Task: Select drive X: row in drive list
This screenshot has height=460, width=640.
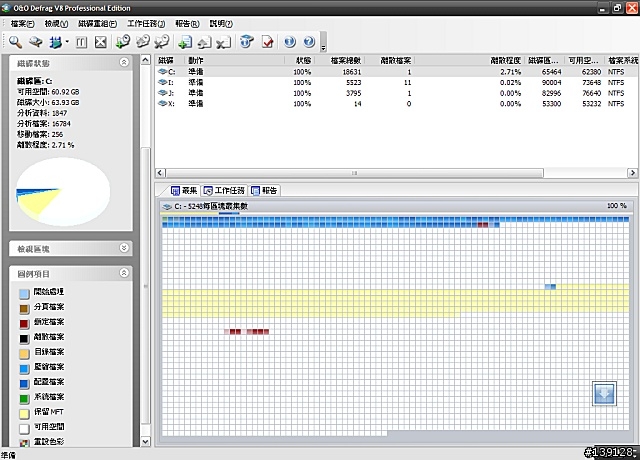Action: click(x=396, y=104)
